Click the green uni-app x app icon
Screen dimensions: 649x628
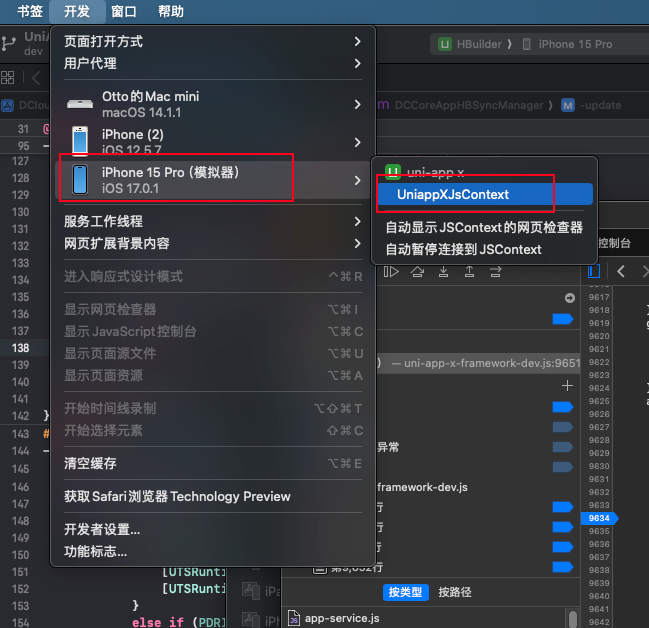tap(393, 171)
